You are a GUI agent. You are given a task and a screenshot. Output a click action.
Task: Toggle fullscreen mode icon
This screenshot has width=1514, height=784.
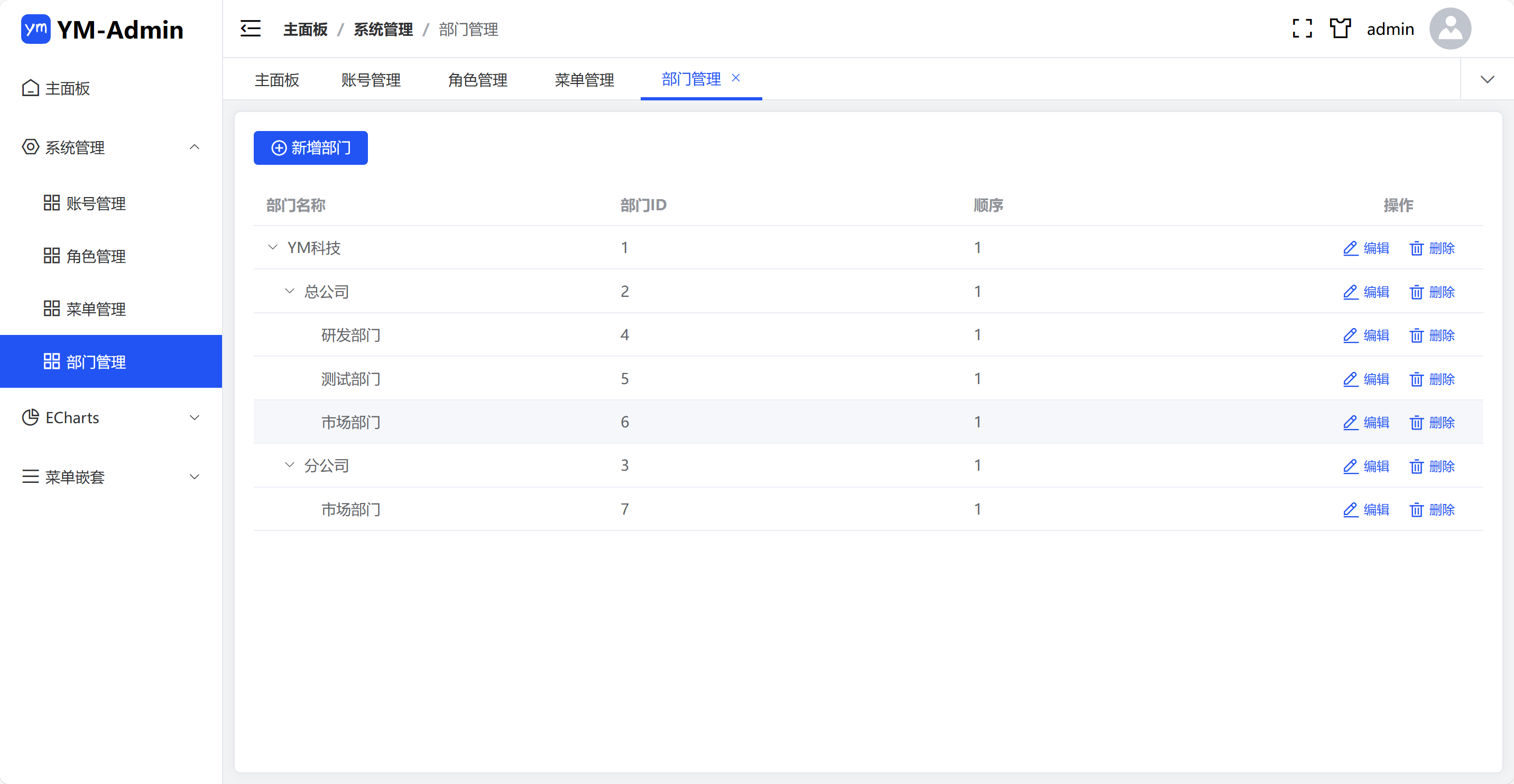(x=1302, y=29)
